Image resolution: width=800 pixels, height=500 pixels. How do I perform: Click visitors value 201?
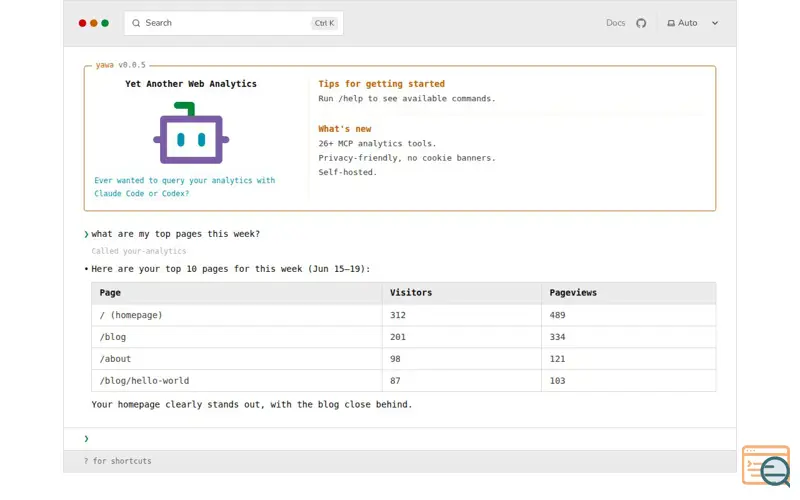click(x=398, y=337)
